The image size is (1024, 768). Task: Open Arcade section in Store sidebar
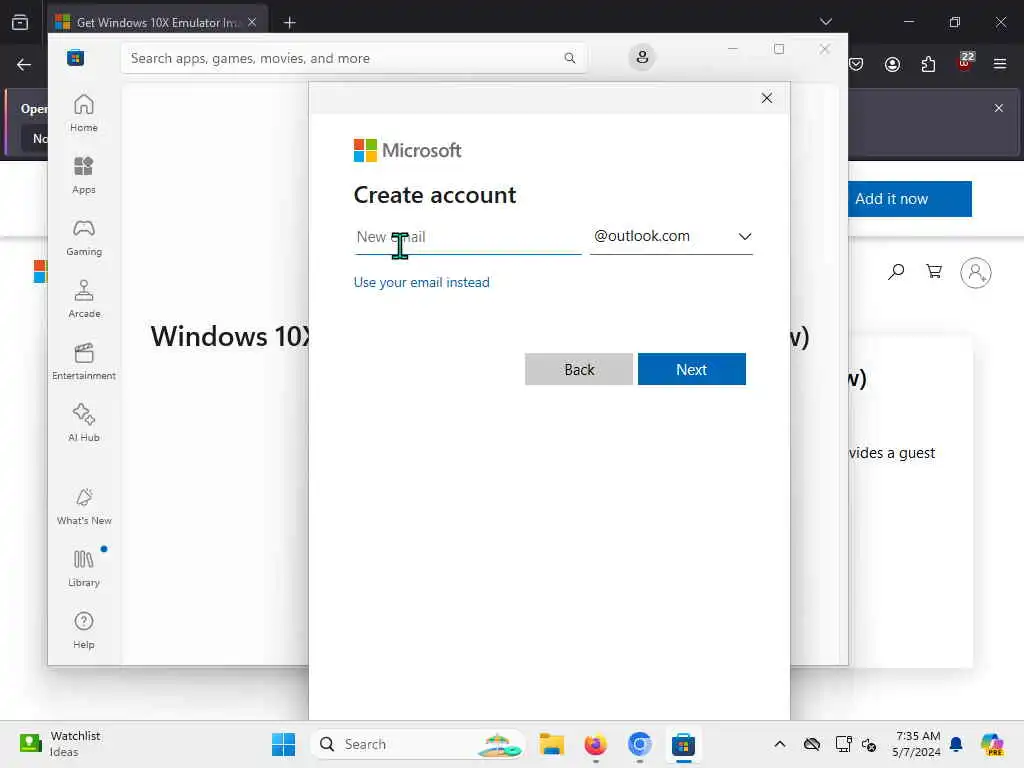[84, 299]
